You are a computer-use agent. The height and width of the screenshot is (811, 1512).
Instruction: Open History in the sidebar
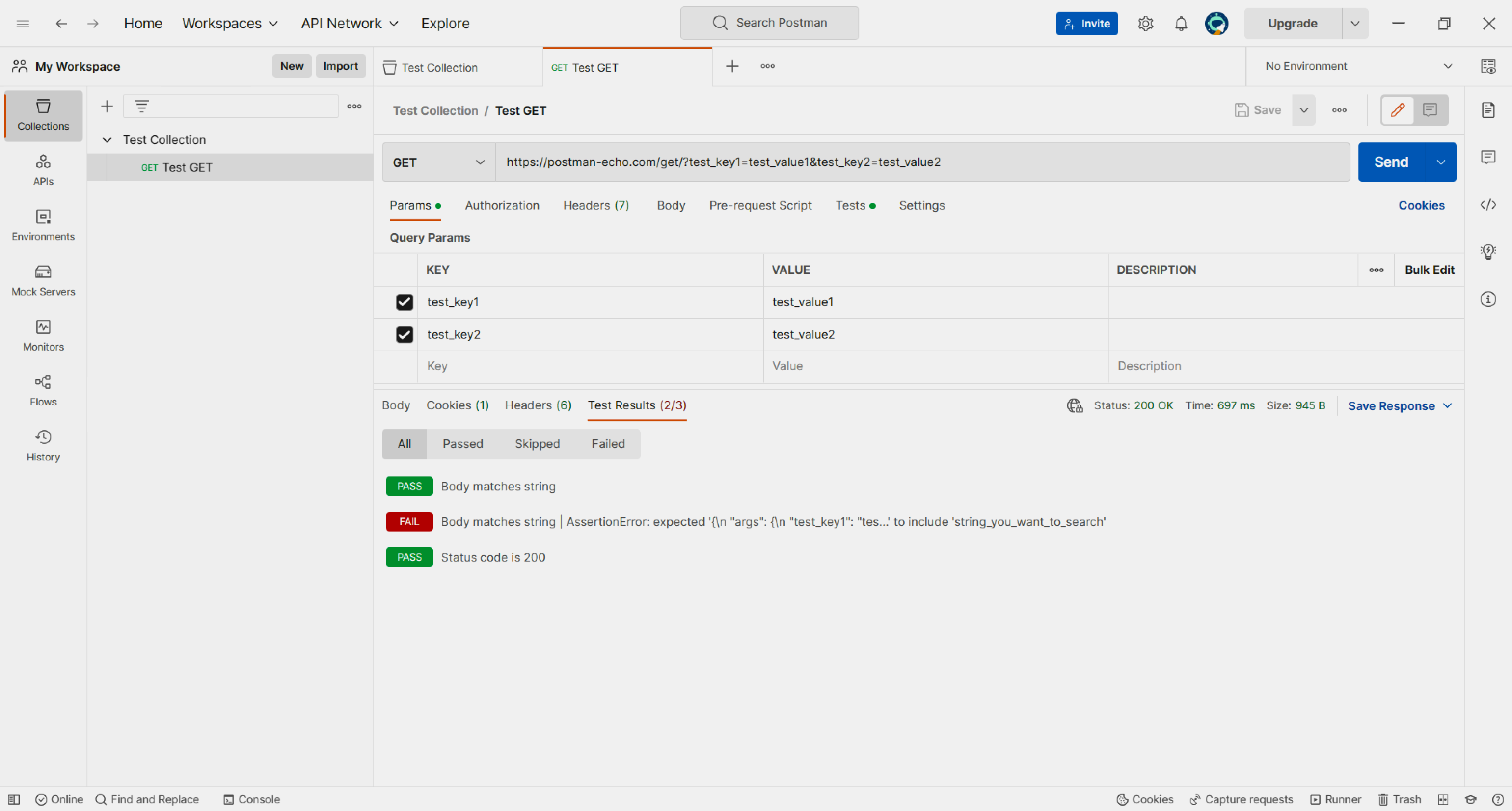43,445
